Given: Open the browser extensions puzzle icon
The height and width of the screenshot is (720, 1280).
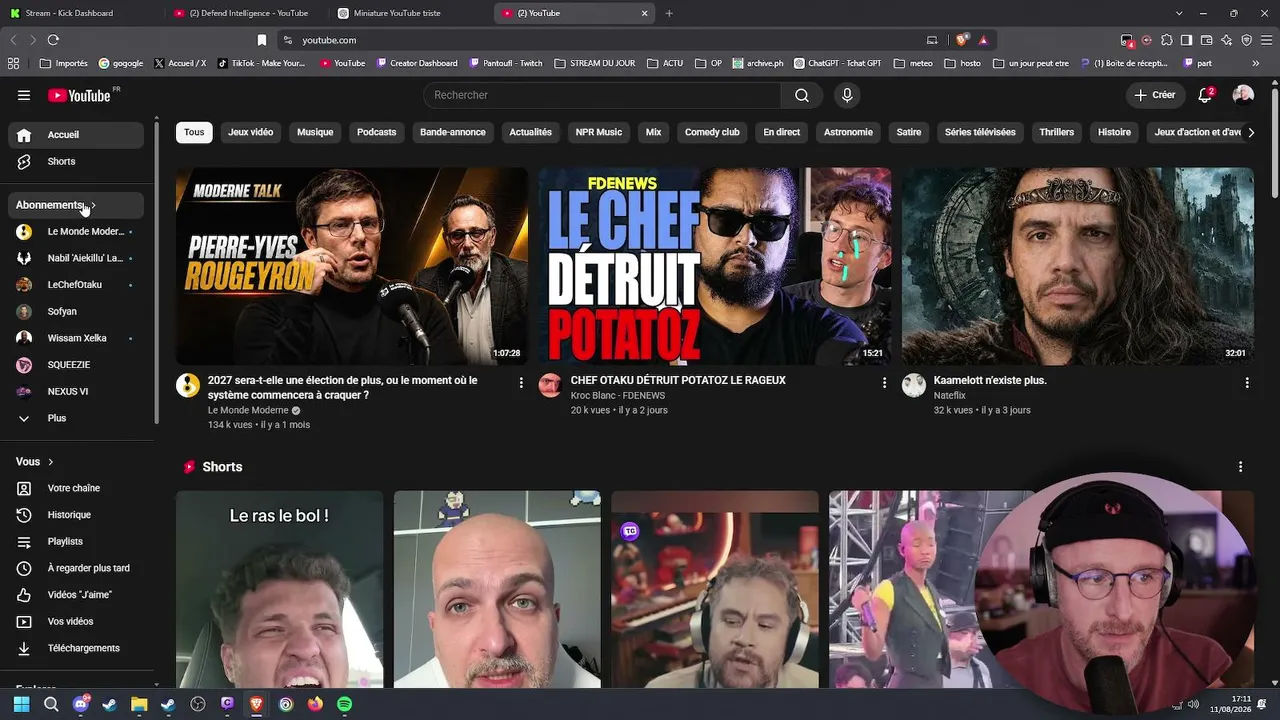Looking at the screenshot, I should coord(1167,40).
